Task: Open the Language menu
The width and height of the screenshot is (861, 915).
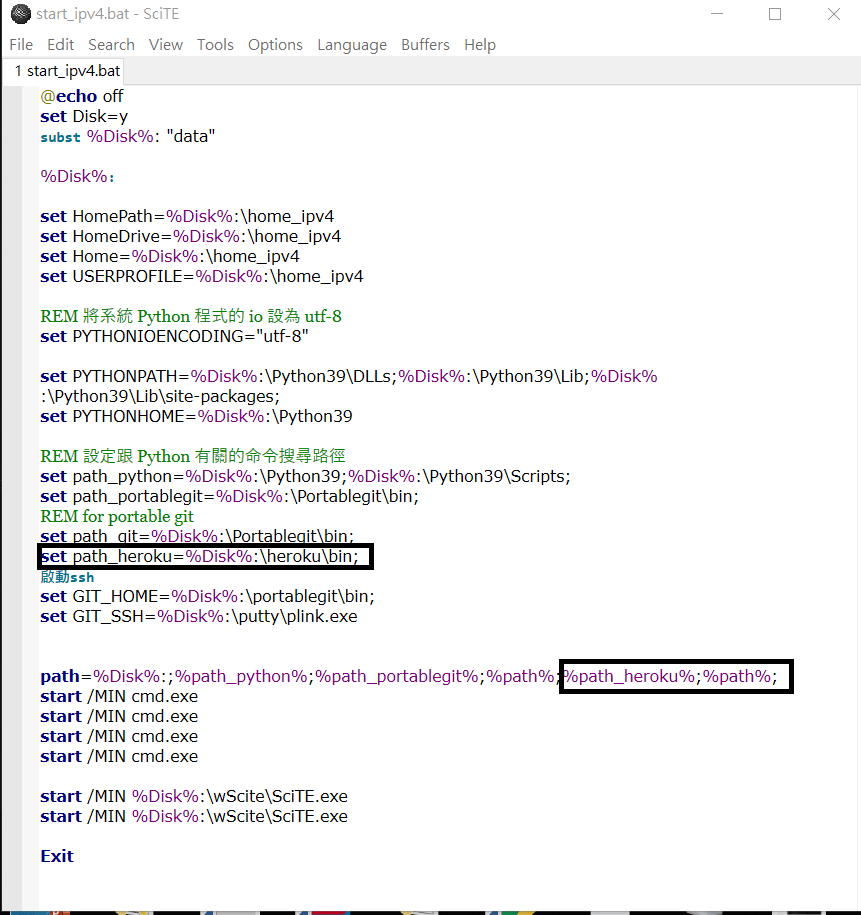Action: [x=352, y=45]
